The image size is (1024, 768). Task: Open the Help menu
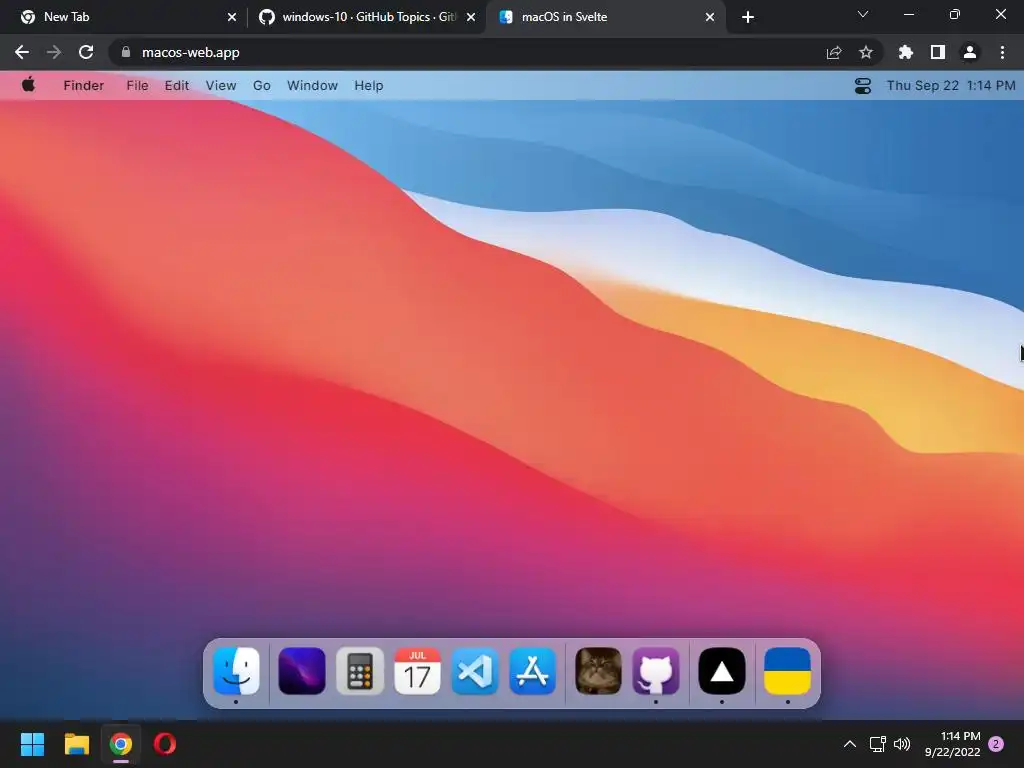(368, 86)
